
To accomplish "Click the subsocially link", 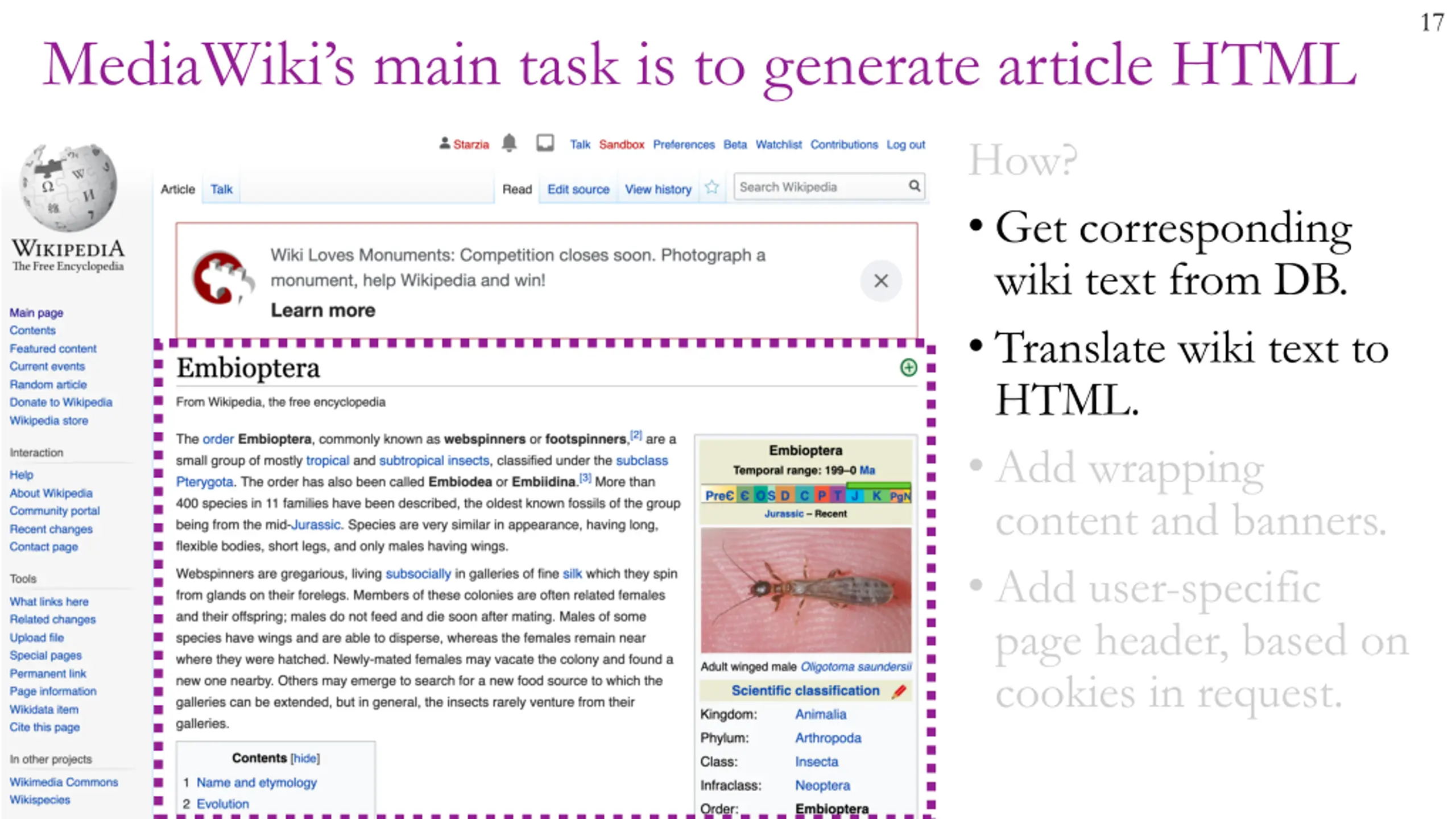I will pos(418,574).
